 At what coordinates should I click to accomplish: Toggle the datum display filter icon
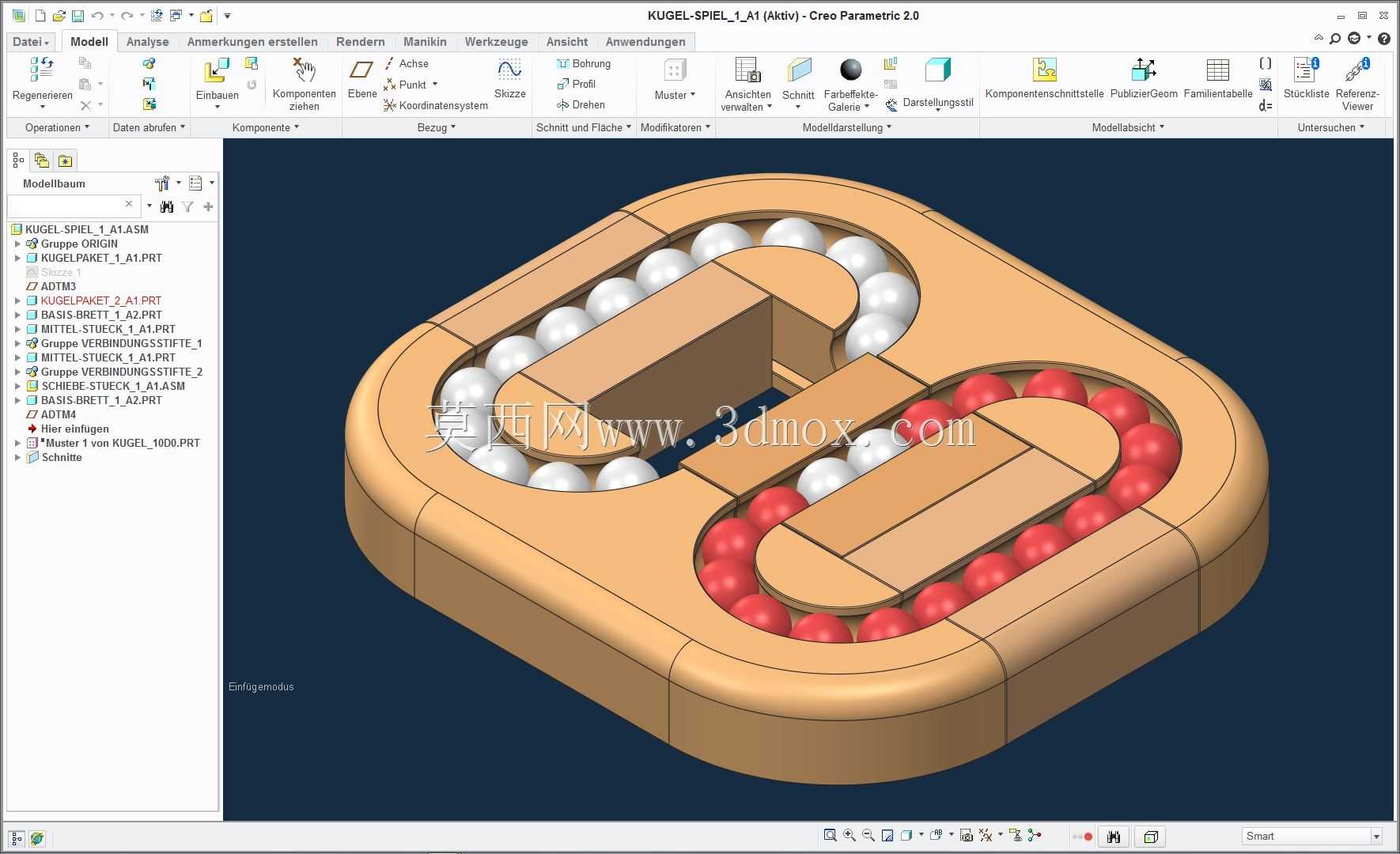click(986, 835)
